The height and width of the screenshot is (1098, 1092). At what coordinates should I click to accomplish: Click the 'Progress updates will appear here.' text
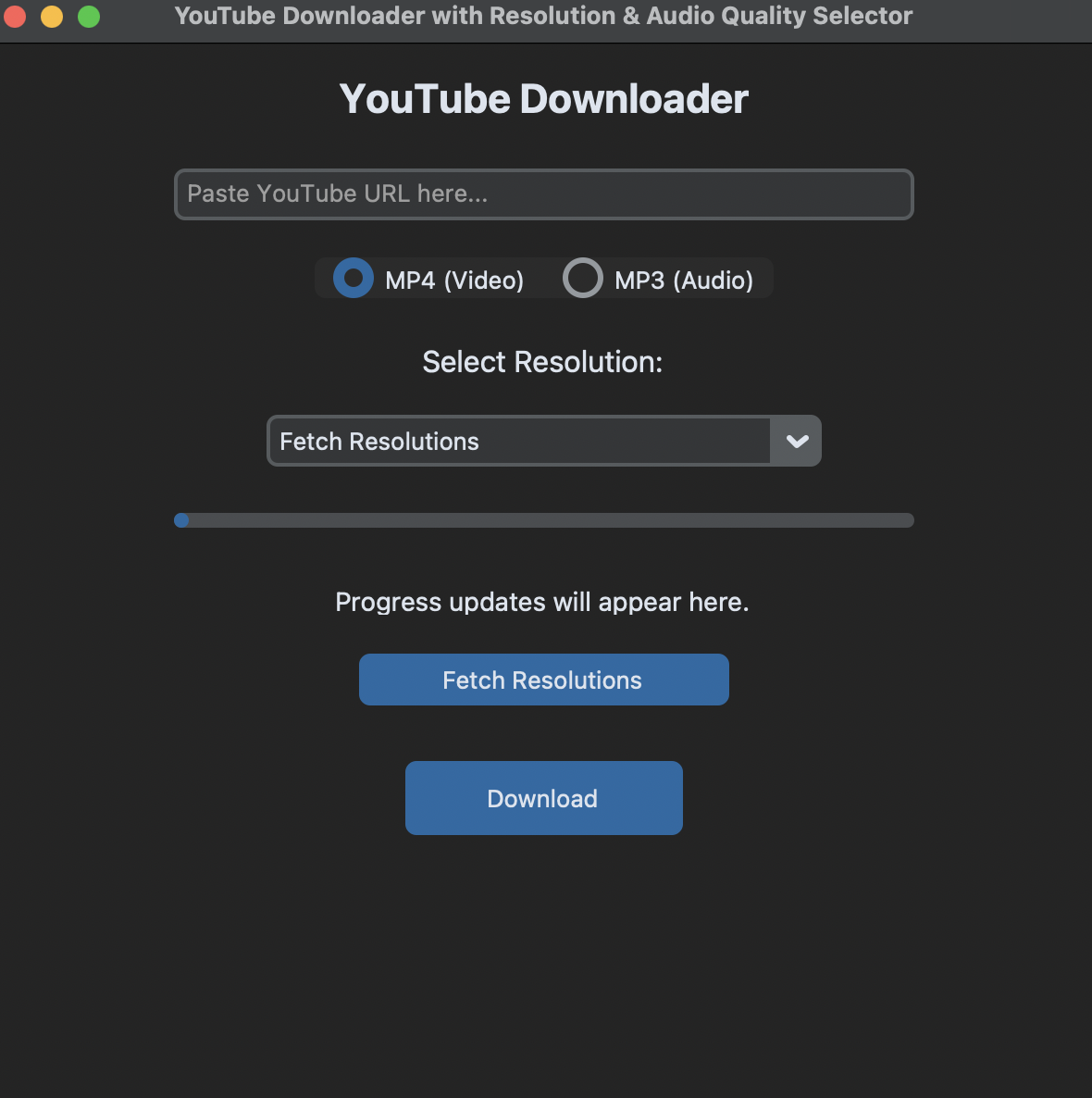coord(541,602)
